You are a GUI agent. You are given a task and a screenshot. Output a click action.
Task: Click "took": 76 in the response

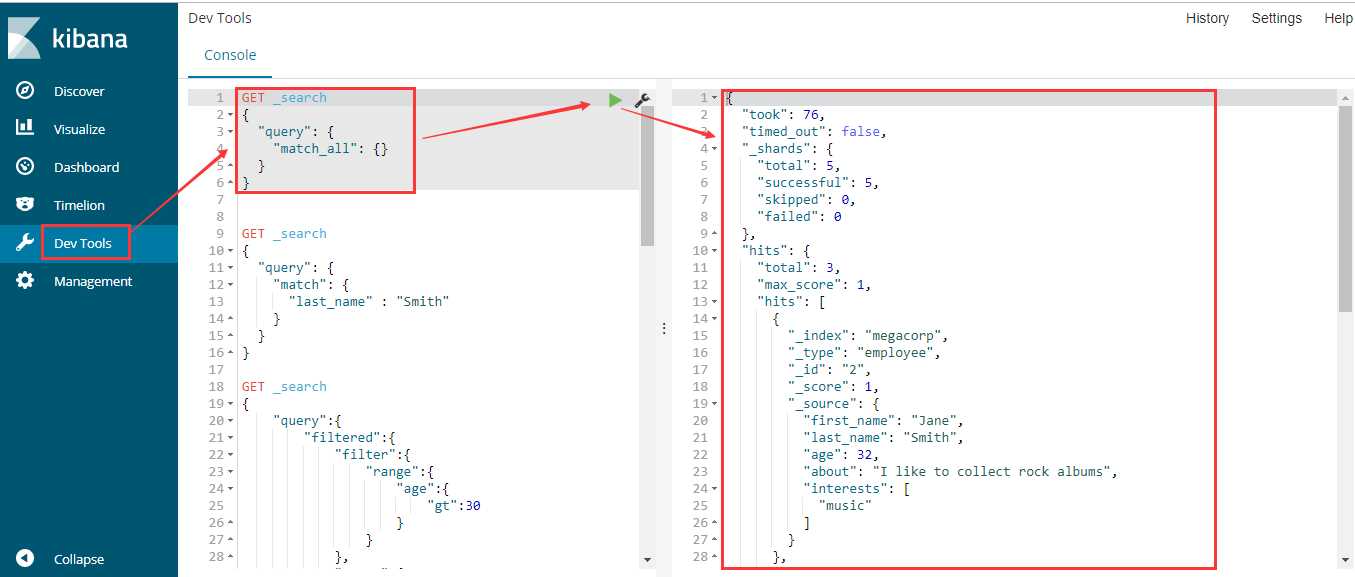783,115
